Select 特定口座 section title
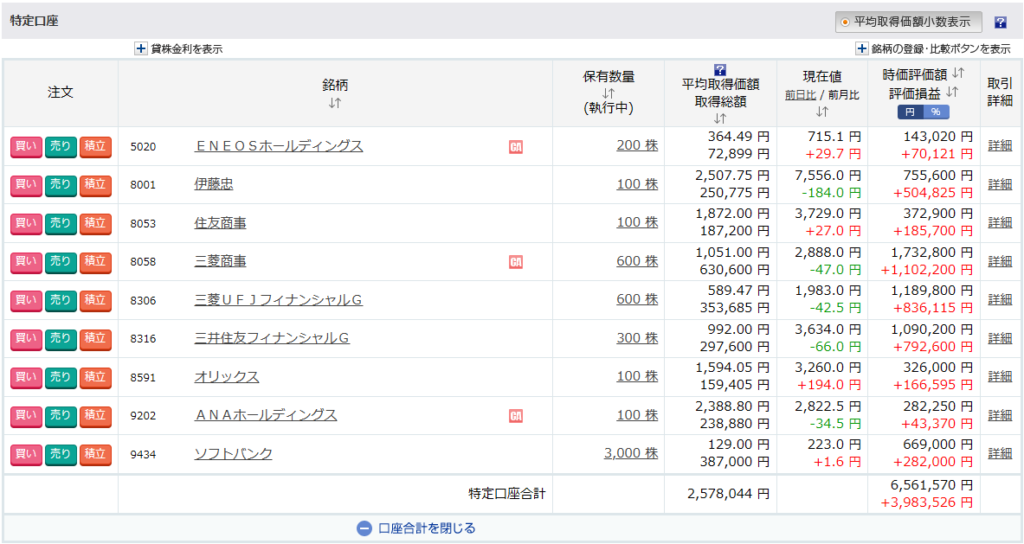Viewport: 1024px width, 544px height. click(x=34, y=21)
